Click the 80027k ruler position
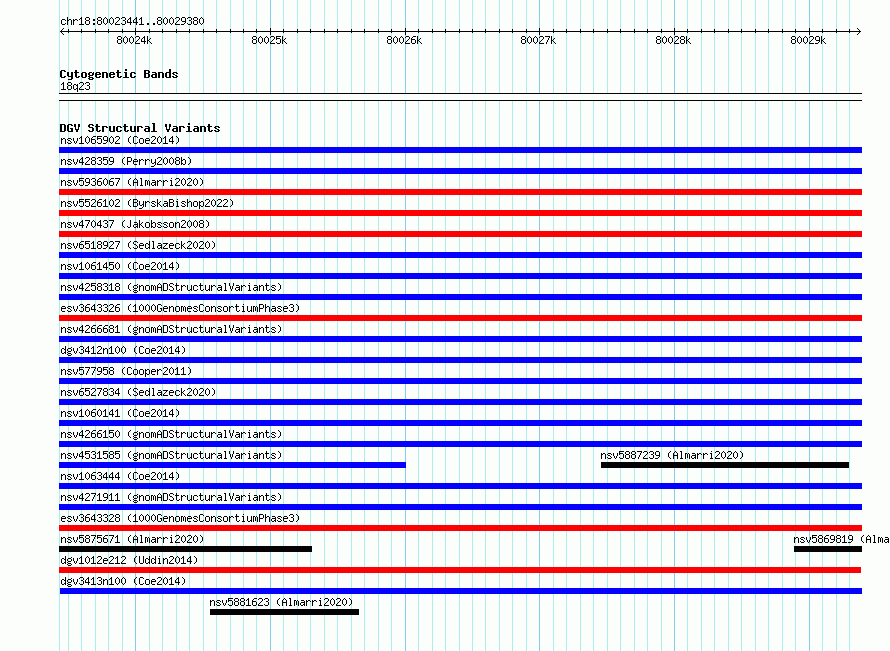The width and height of the screenshot is (890, 651). [x=538, y=40]
